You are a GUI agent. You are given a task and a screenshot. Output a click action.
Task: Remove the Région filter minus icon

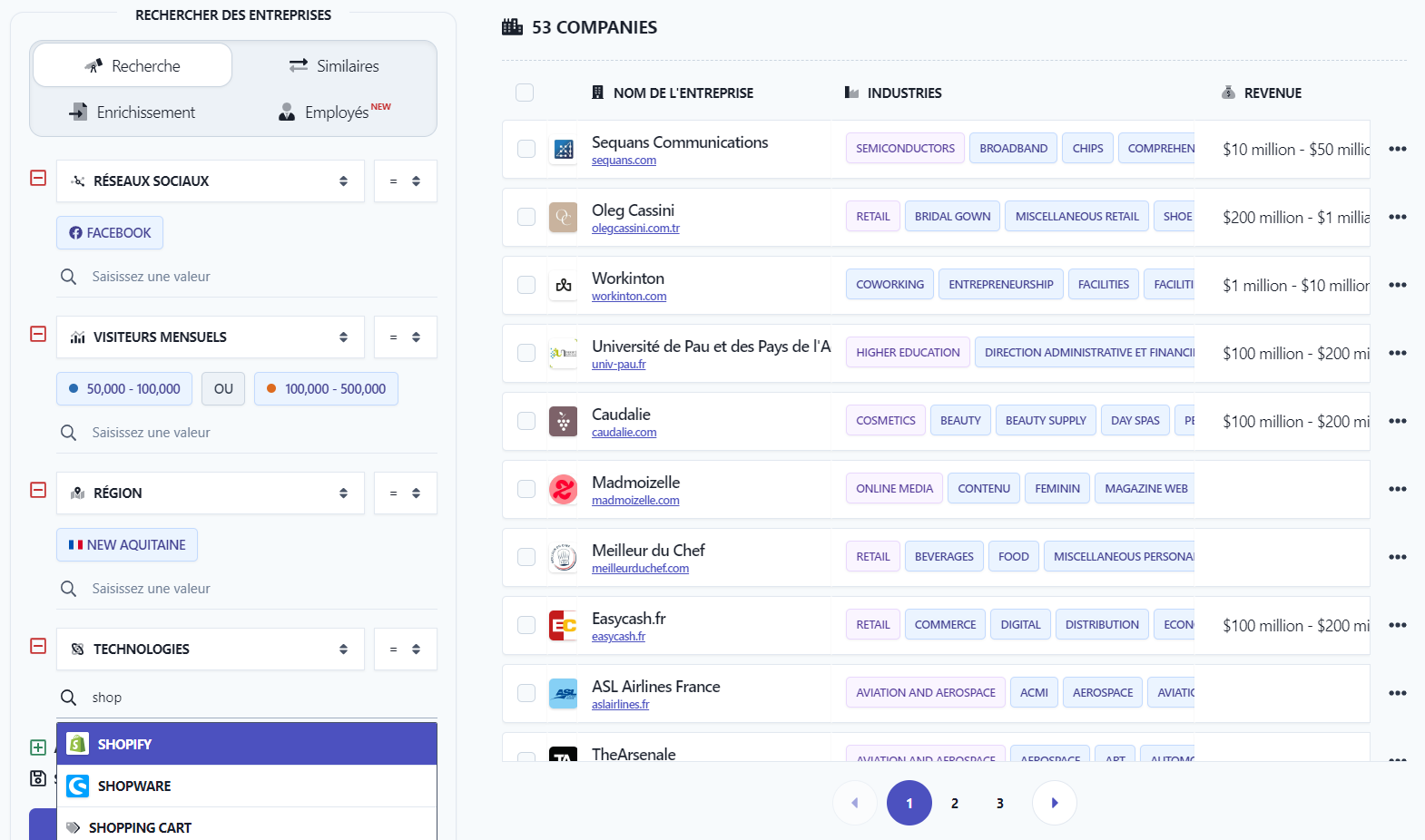(x=38, y=490)
